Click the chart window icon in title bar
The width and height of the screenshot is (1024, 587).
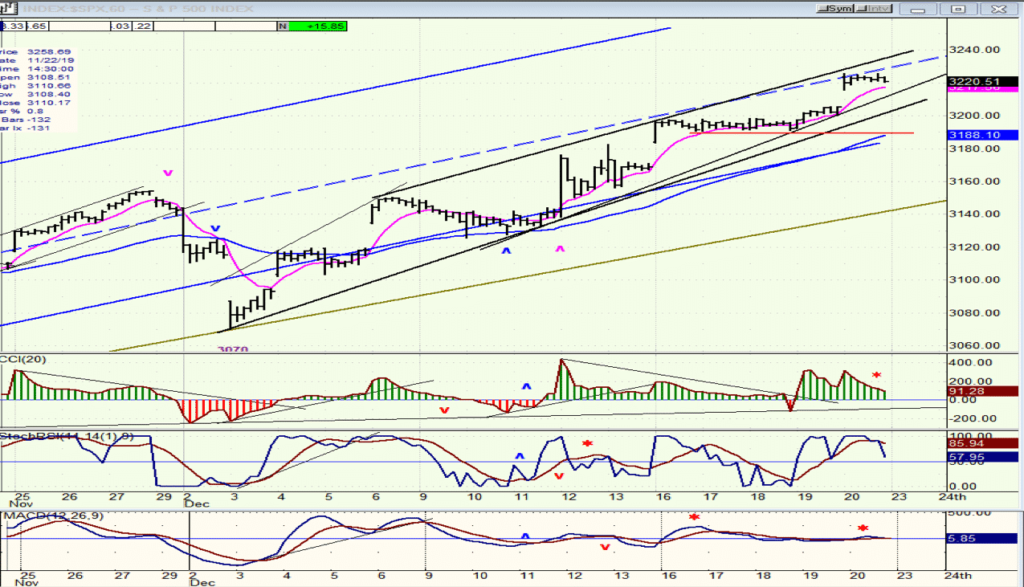click(8, 8)
